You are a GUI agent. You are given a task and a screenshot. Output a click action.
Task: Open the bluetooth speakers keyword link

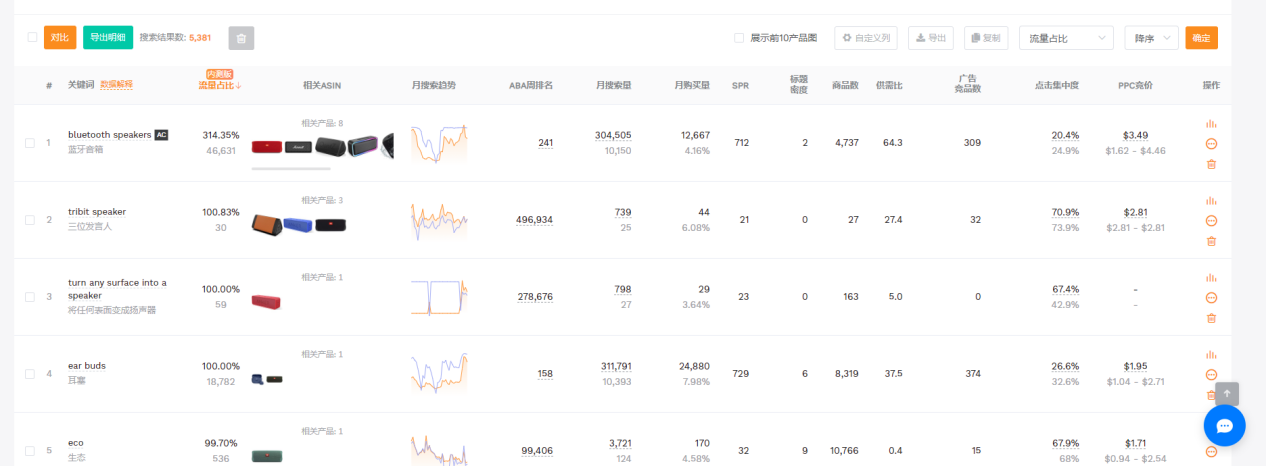[x=110, y=134]
